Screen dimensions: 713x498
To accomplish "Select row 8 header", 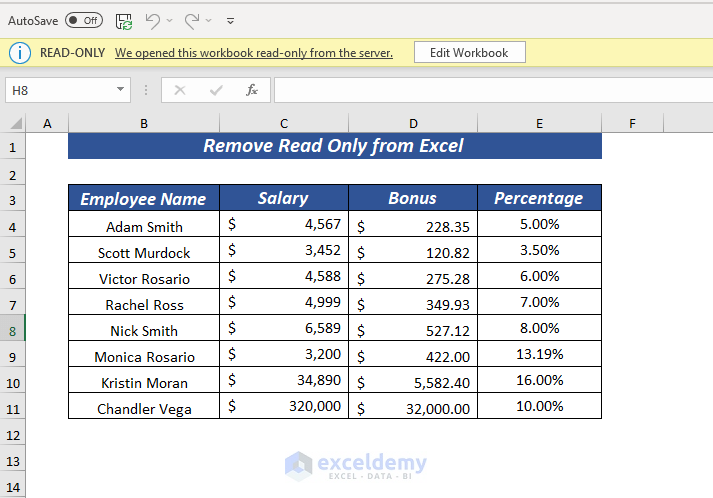I will pyautogui.click(x=13, y=330).
